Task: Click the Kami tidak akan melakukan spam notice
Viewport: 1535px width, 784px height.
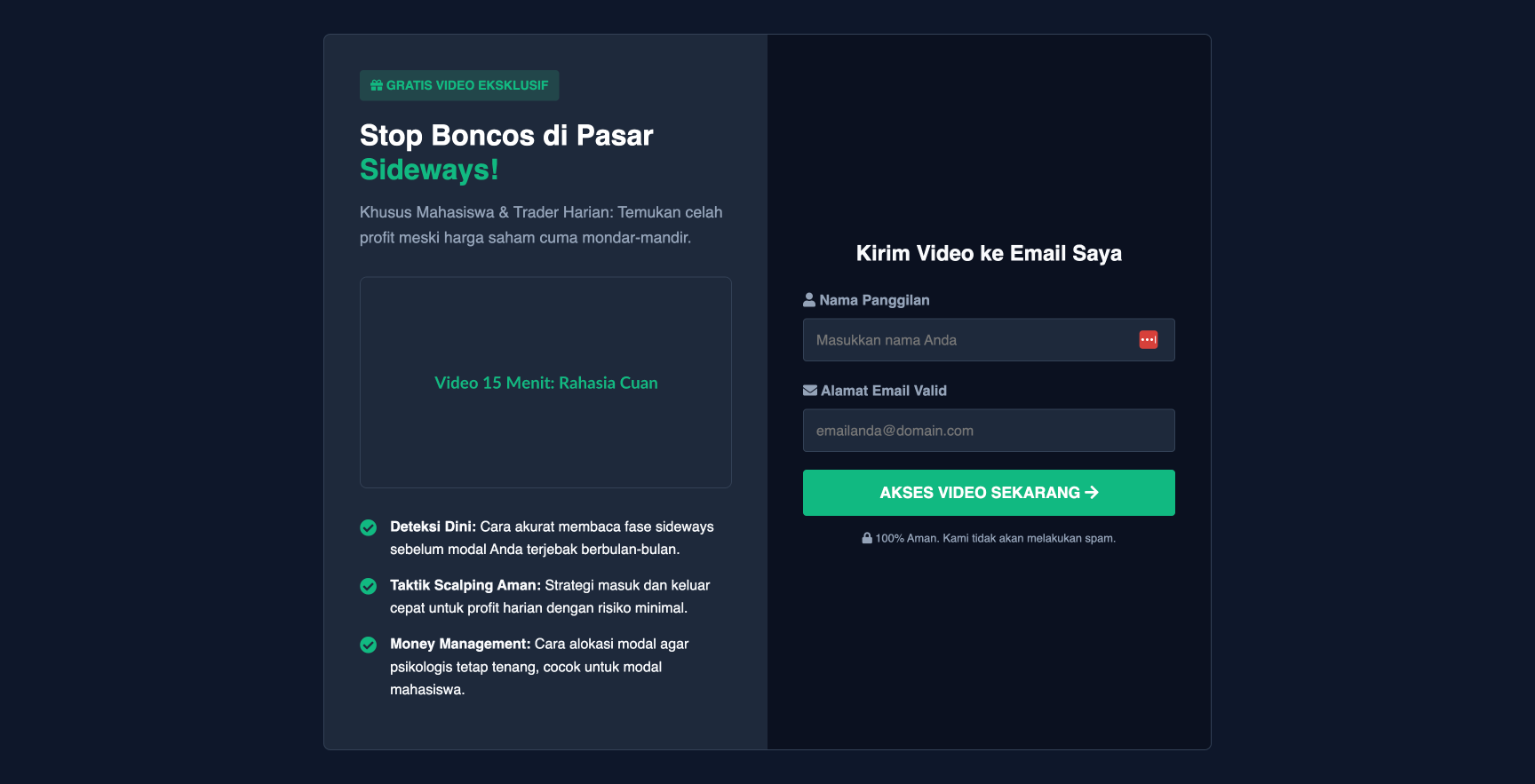Action: tap(1029, 538)
